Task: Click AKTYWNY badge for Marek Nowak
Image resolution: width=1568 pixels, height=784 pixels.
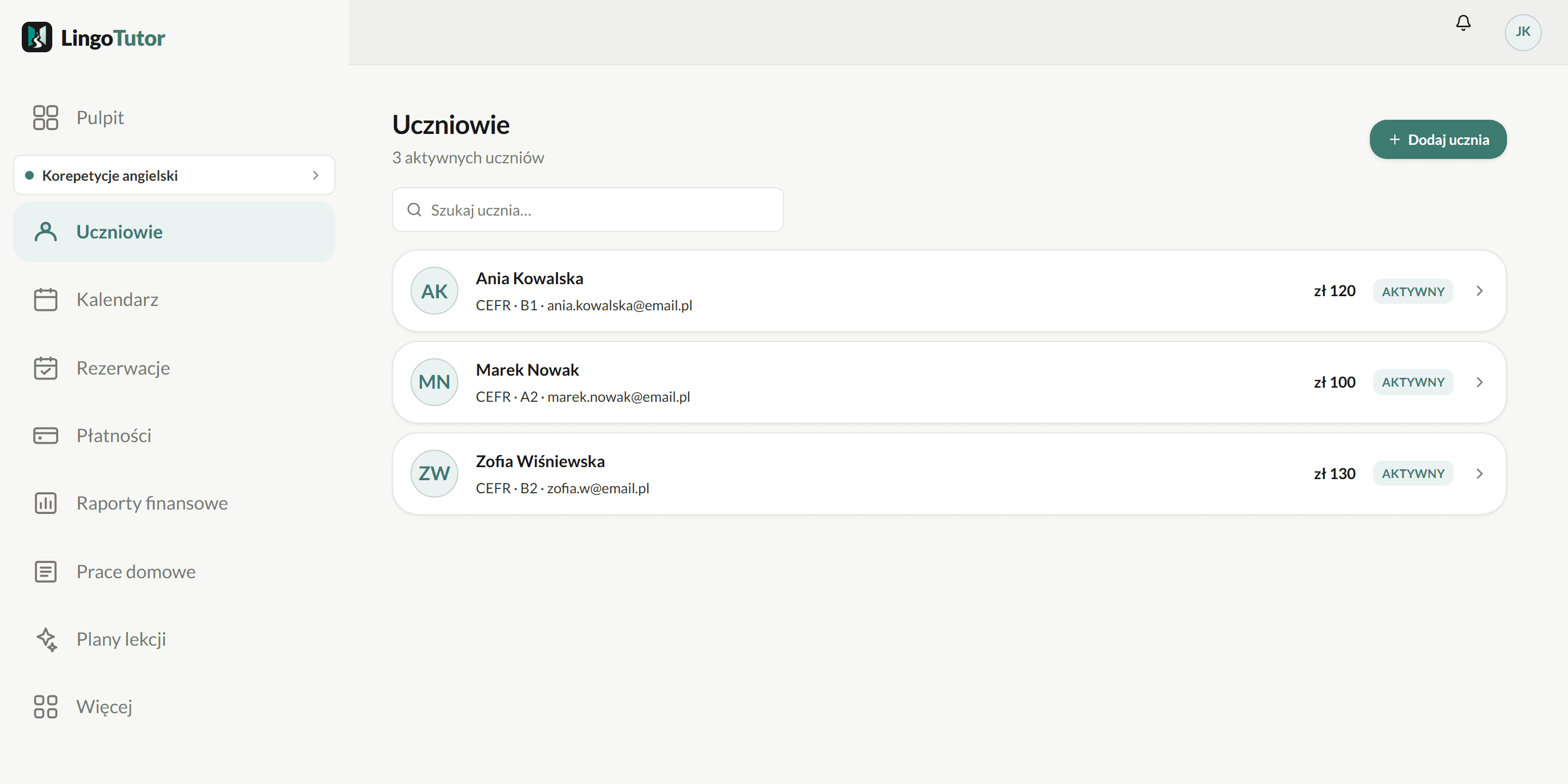Action: (x=1413, y=382)
